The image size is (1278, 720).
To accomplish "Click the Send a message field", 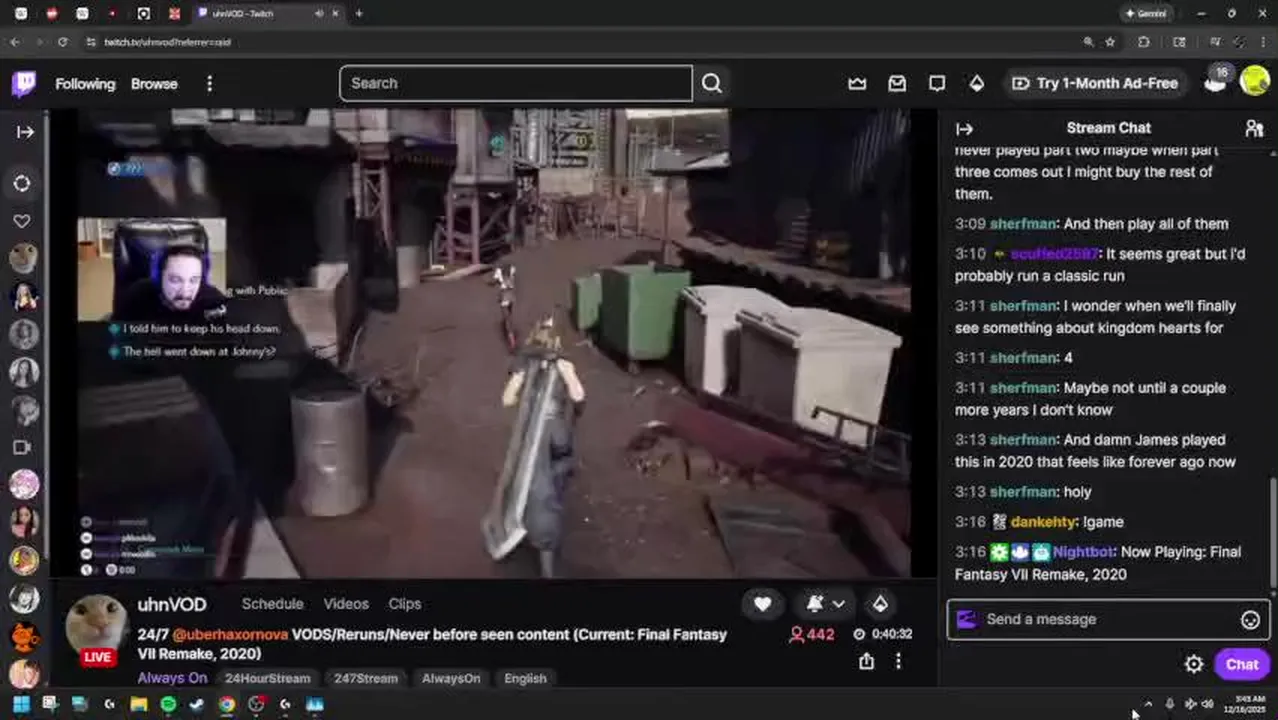I will tap(1108, 619).
